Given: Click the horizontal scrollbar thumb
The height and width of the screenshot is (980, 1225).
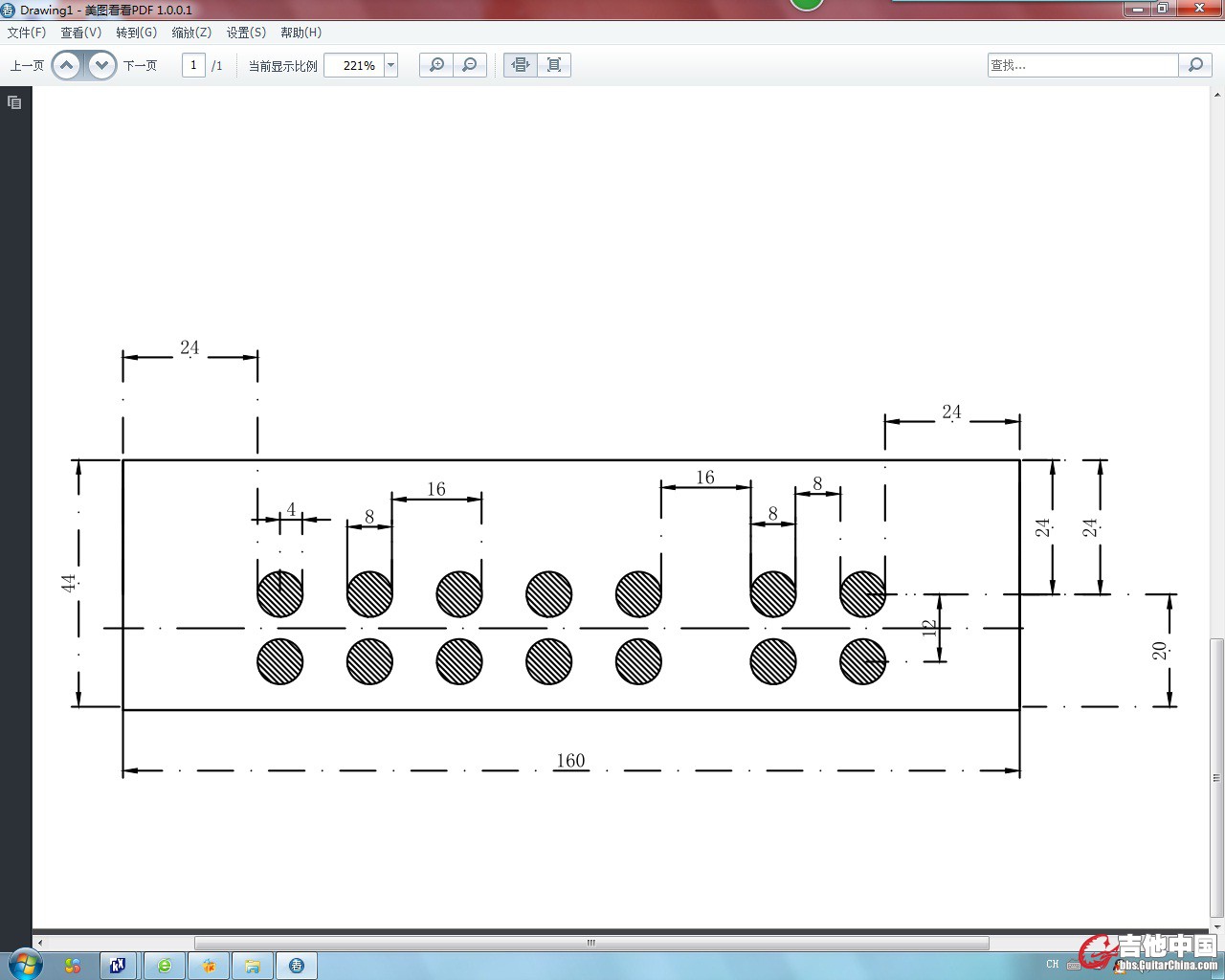Looking at the screenshot, I should click(x=591, y=943).
